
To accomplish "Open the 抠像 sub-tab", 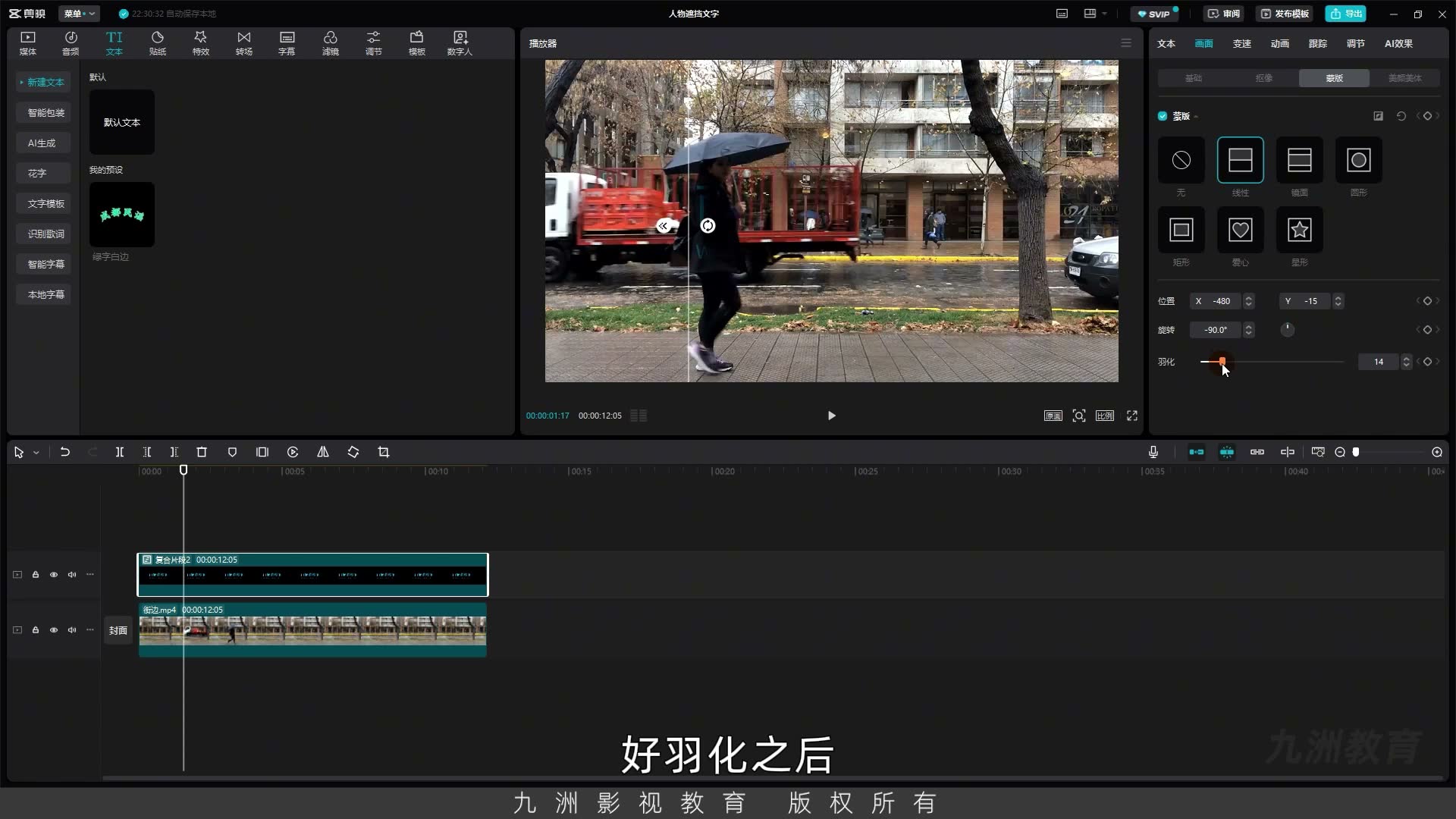I will 1263,78.
